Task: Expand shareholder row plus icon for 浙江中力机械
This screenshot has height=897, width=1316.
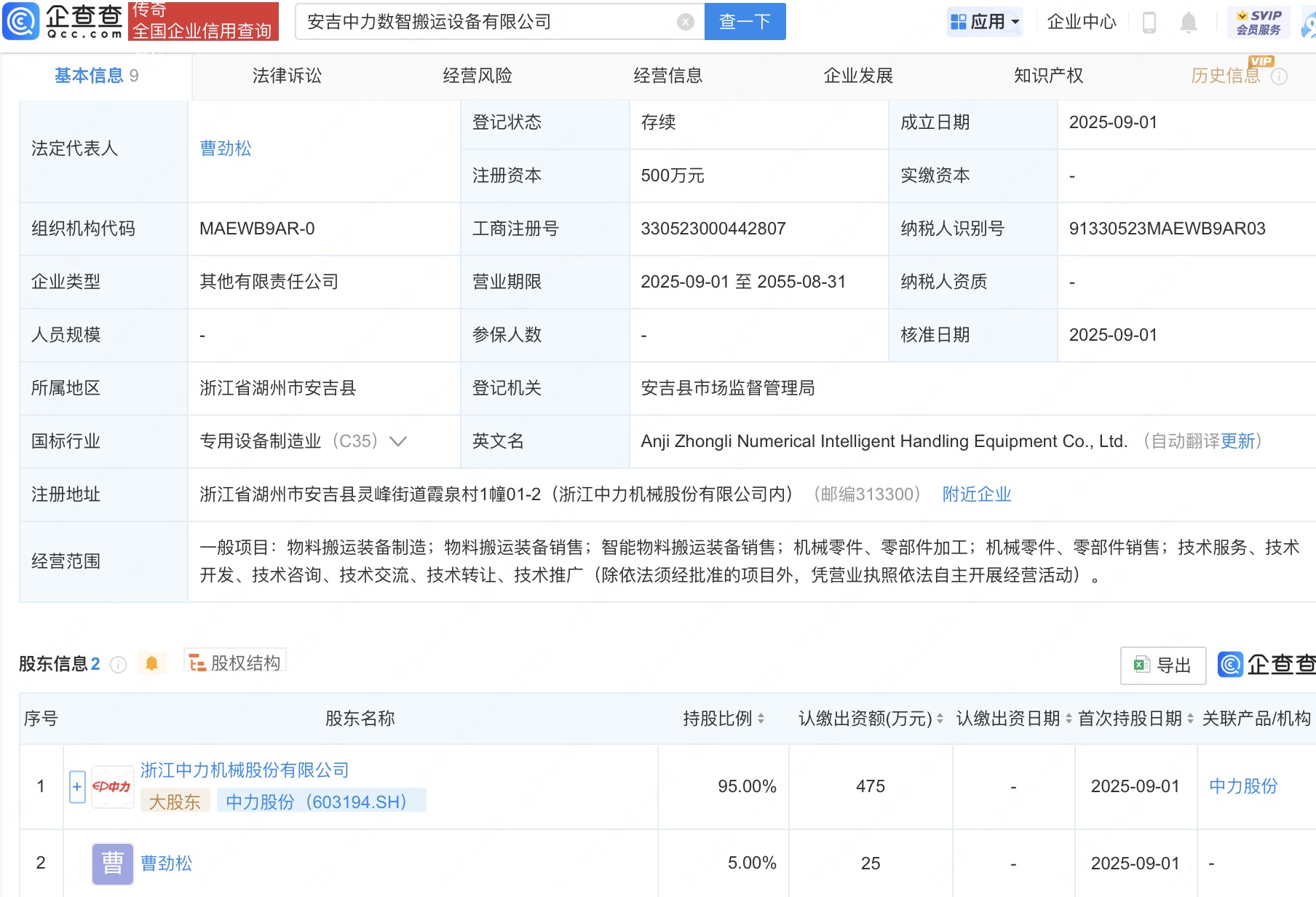Action: click(77, 786)
